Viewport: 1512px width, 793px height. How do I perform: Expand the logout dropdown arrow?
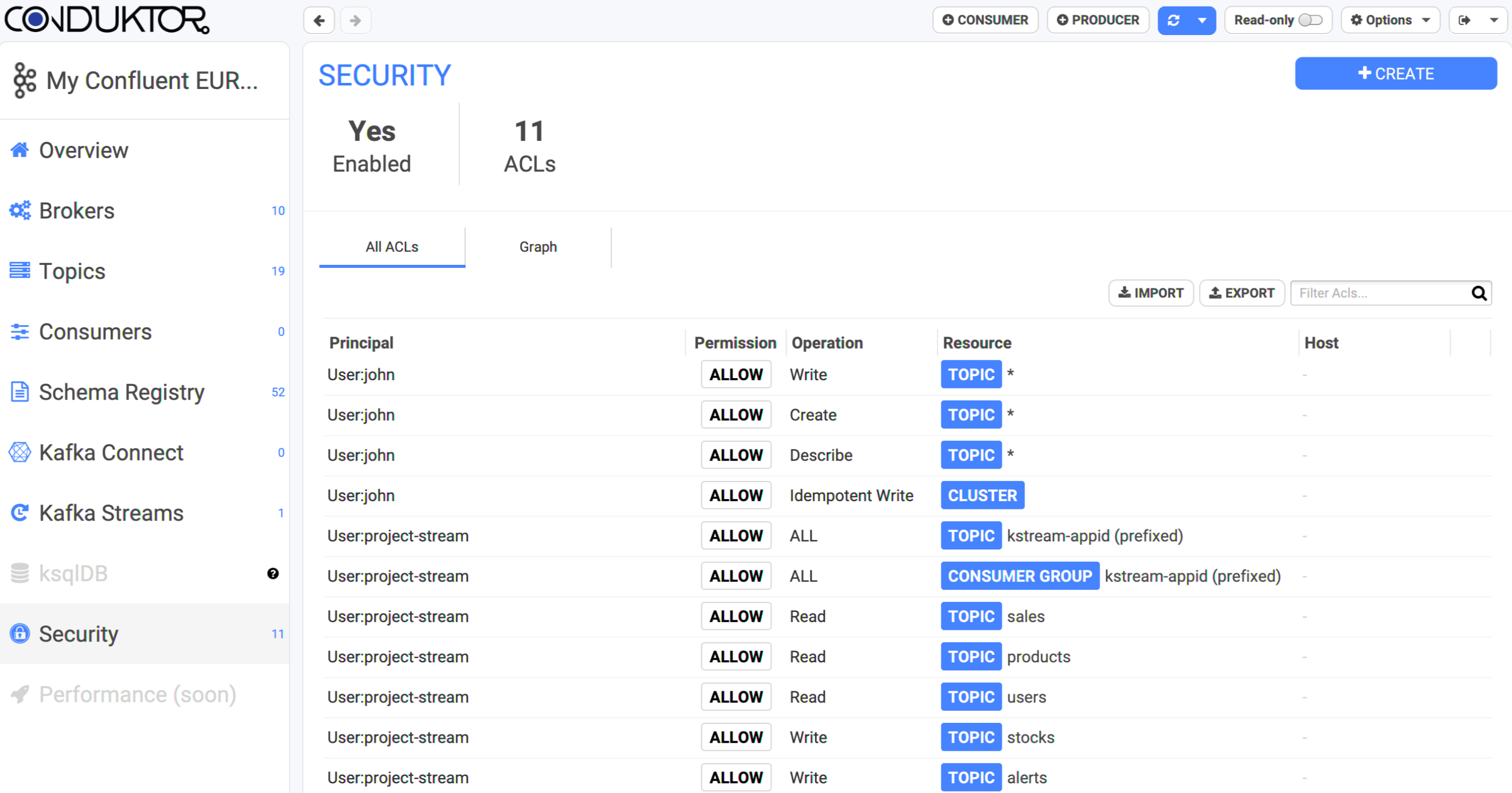pos(1494,20)
